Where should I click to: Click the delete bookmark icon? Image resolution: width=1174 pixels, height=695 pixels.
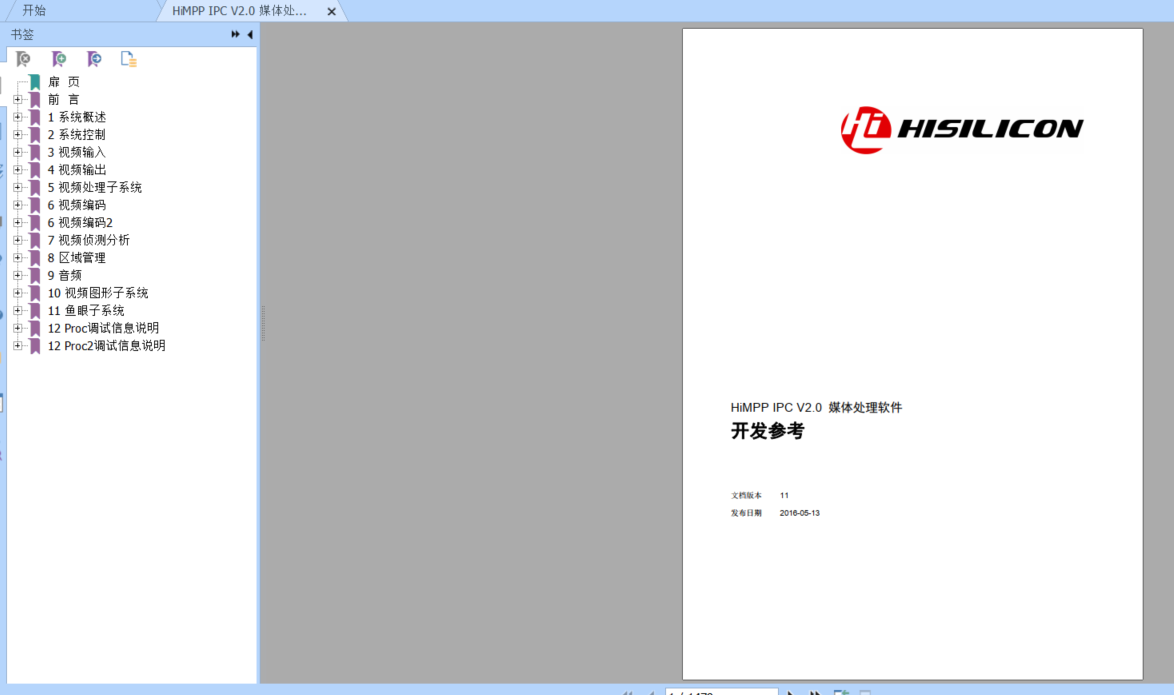pyautogui.click(x=23, y=59)
